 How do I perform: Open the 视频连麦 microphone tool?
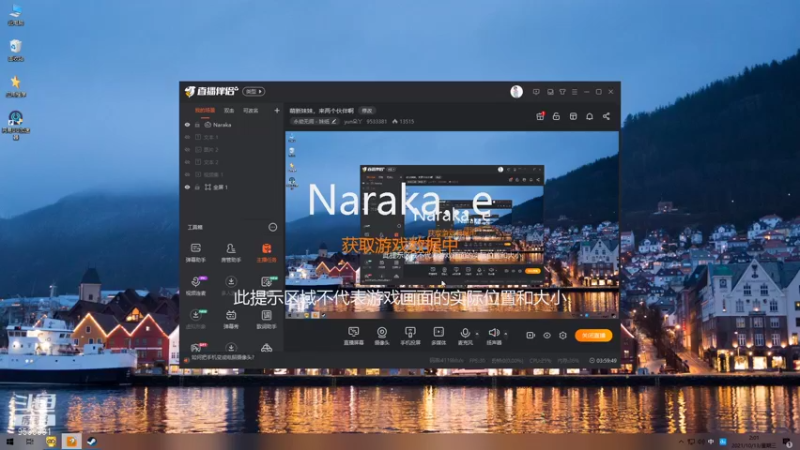[195, 286]
